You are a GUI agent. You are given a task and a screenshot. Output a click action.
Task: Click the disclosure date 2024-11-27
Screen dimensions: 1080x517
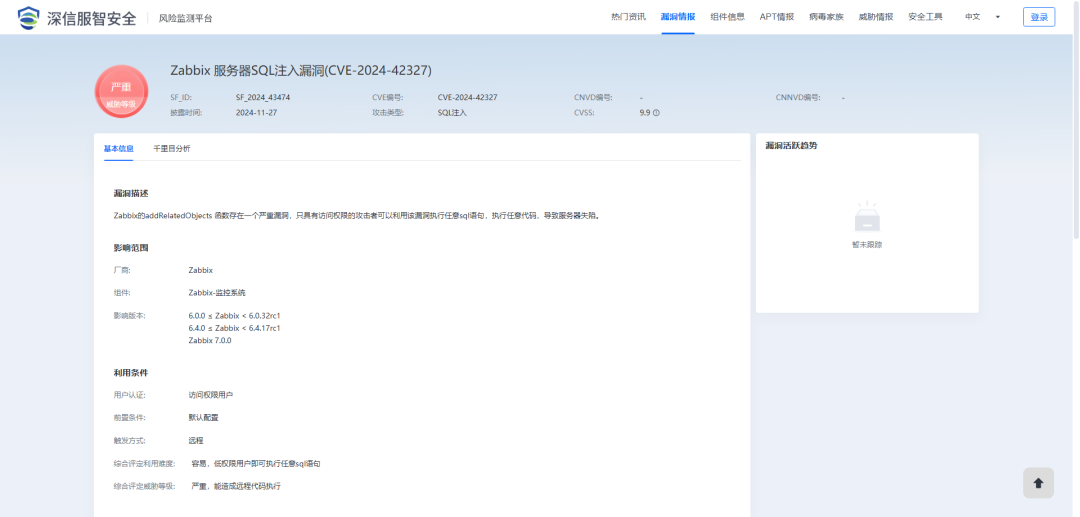tap(256, 113)
